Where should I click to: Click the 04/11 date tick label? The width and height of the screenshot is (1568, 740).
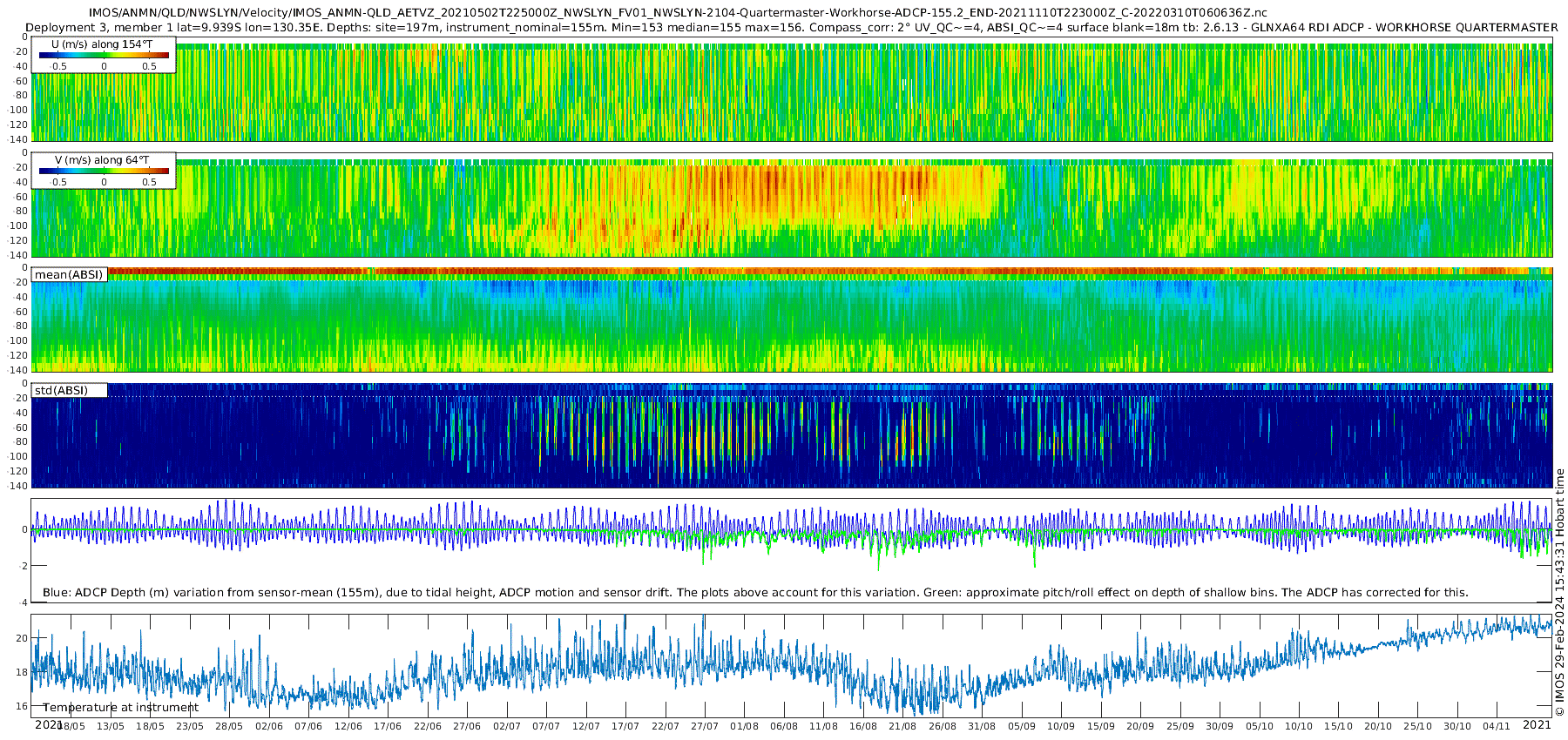click(x=1497, y=726)
